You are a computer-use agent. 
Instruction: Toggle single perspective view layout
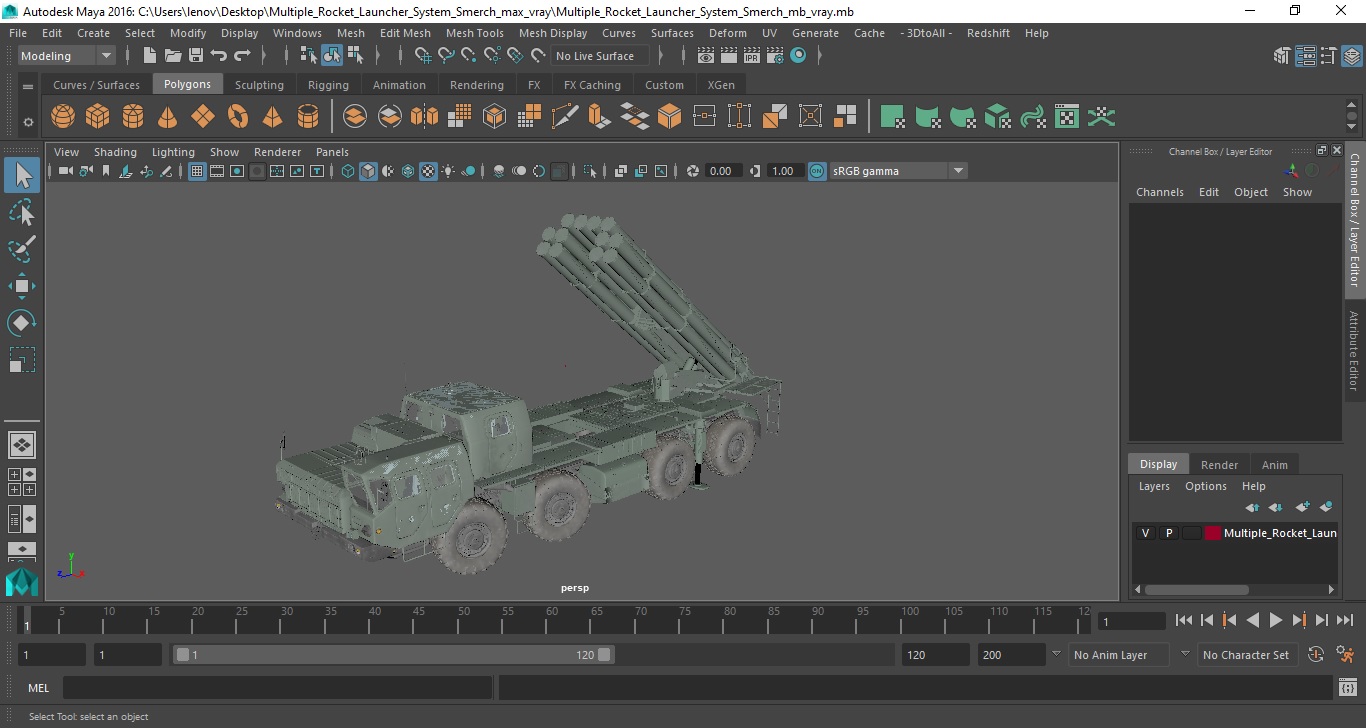click(22, 445)
